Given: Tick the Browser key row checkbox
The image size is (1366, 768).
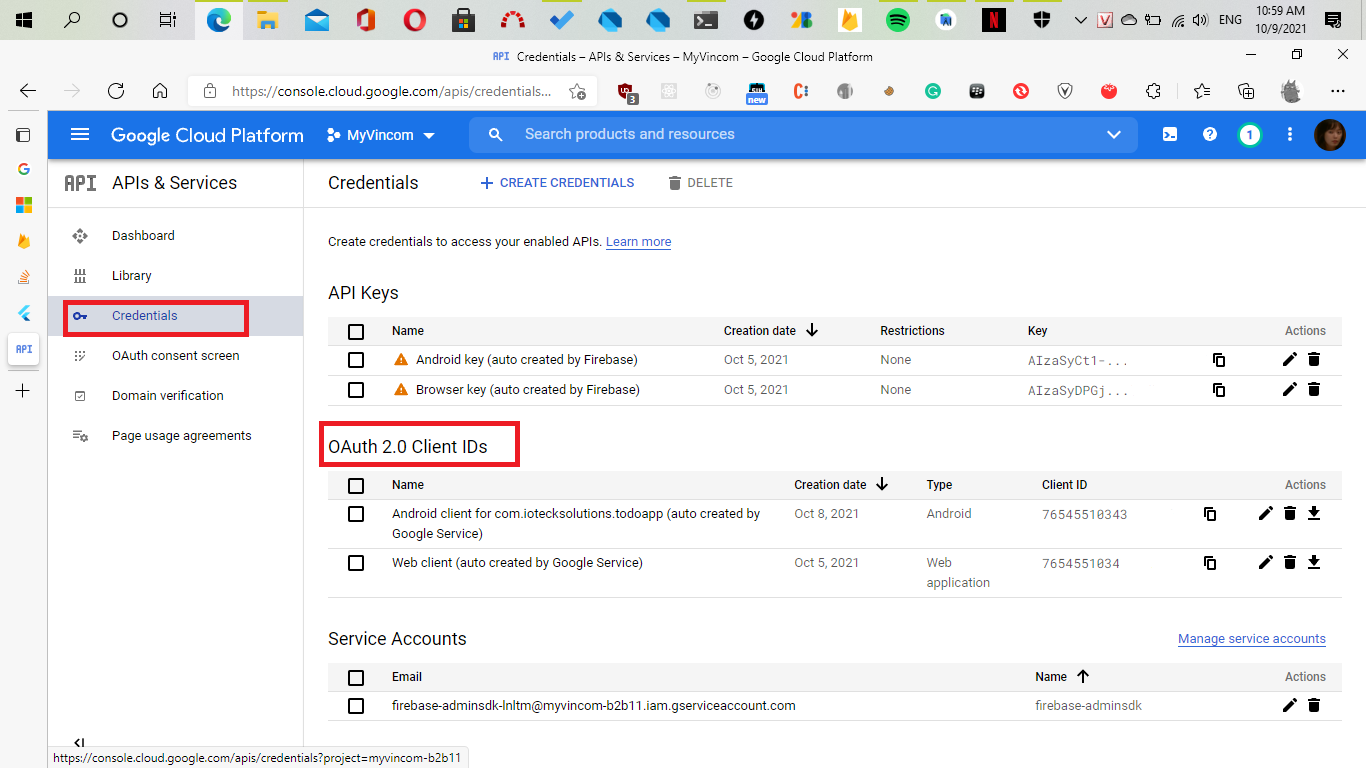Looking at the screenshot, I should [356, 390].
